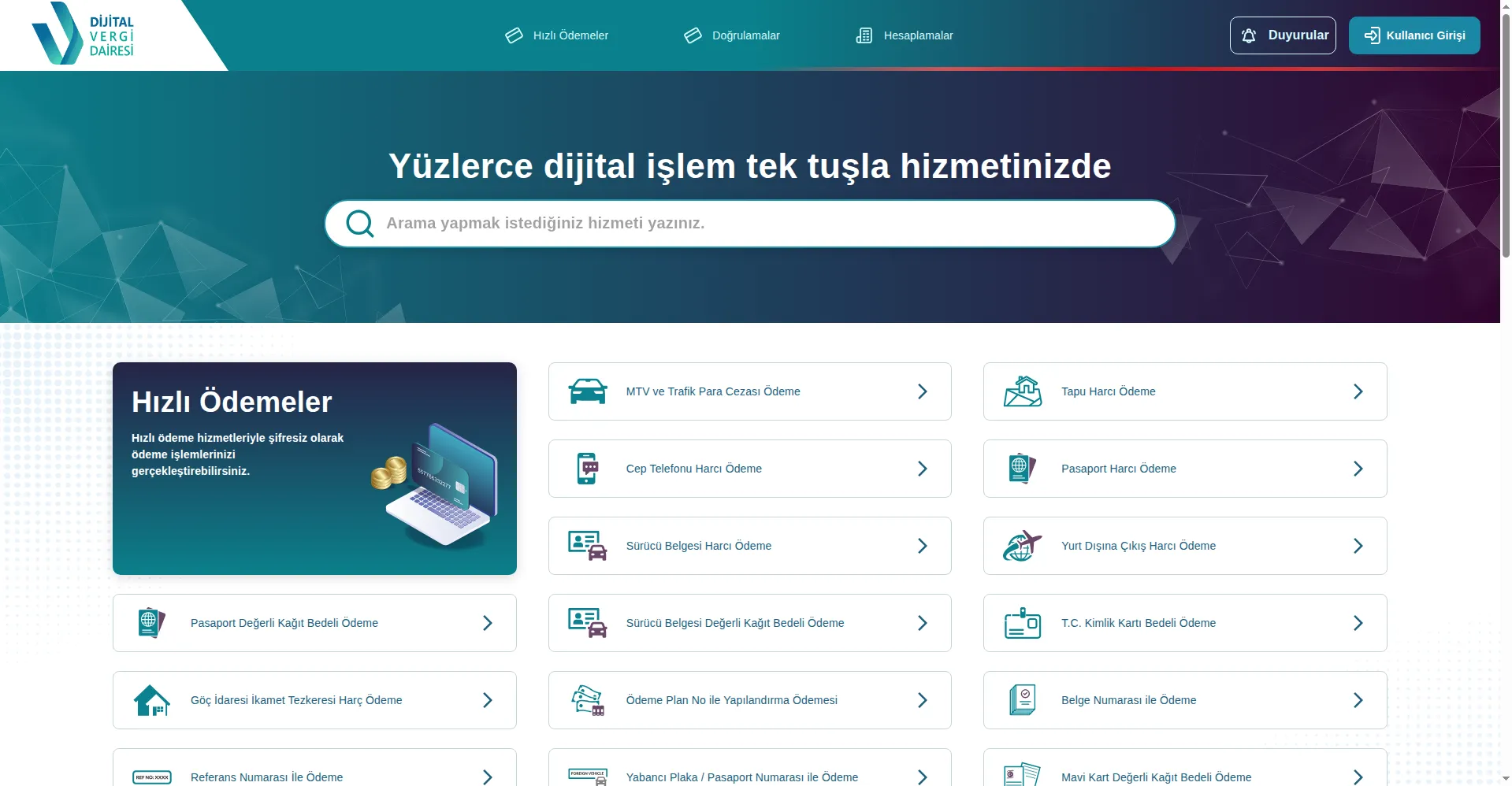
Task: Click chevron on Tapu Harcı Ödeme
Action: 1358,391
